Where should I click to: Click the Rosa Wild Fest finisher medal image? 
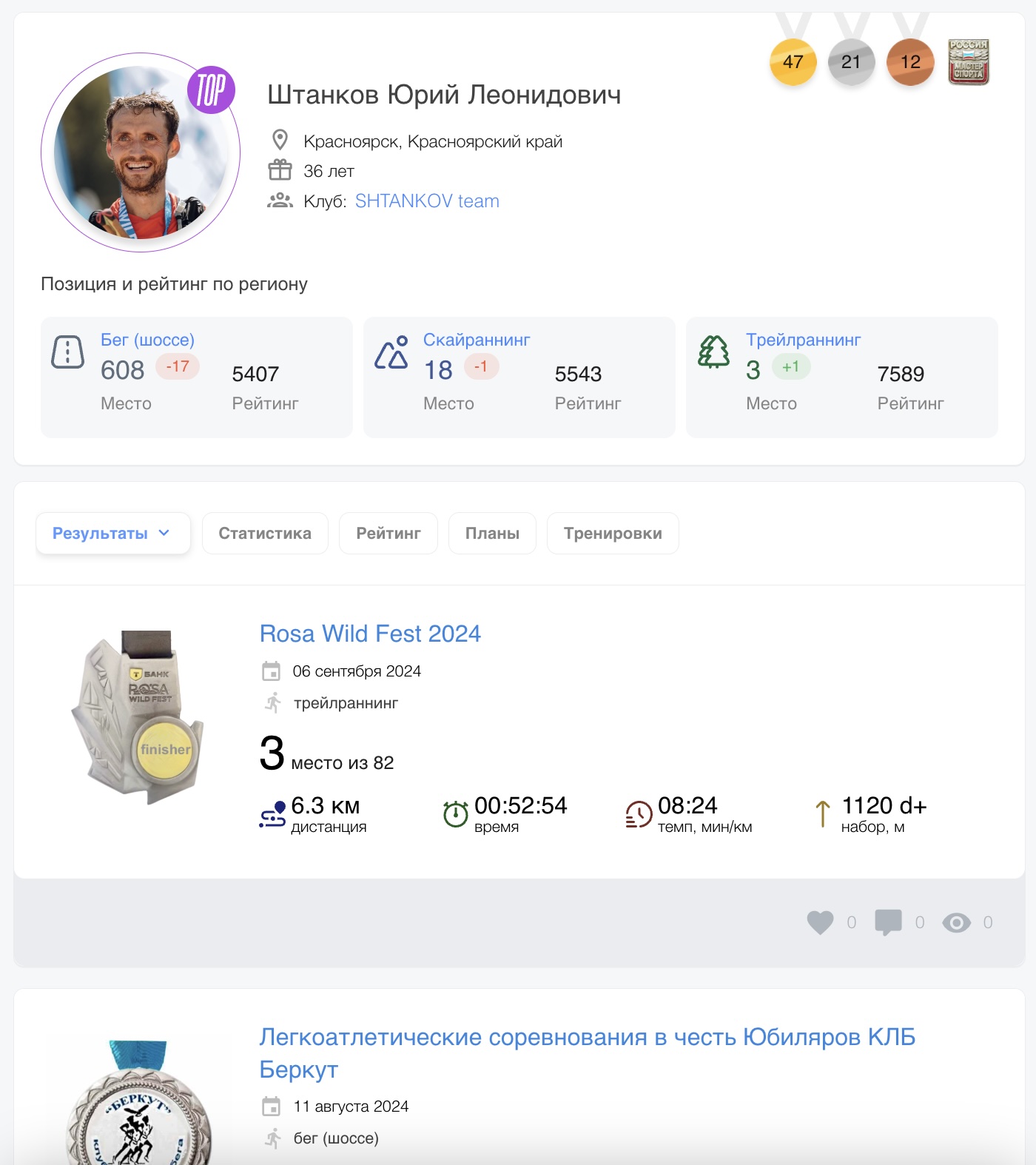click(x=138, y=718)
